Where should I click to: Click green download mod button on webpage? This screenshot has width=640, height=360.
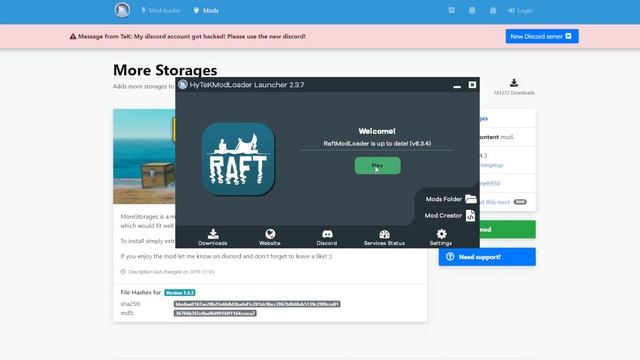(507, 229)
